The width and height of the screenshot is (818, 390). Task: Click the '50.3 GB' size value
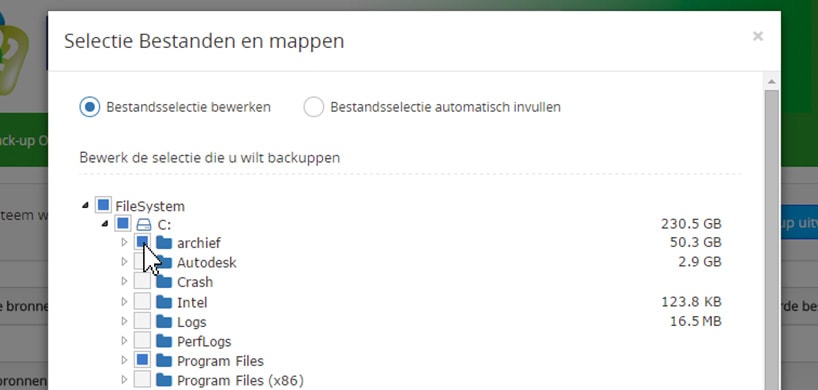(x=695, y=242)
